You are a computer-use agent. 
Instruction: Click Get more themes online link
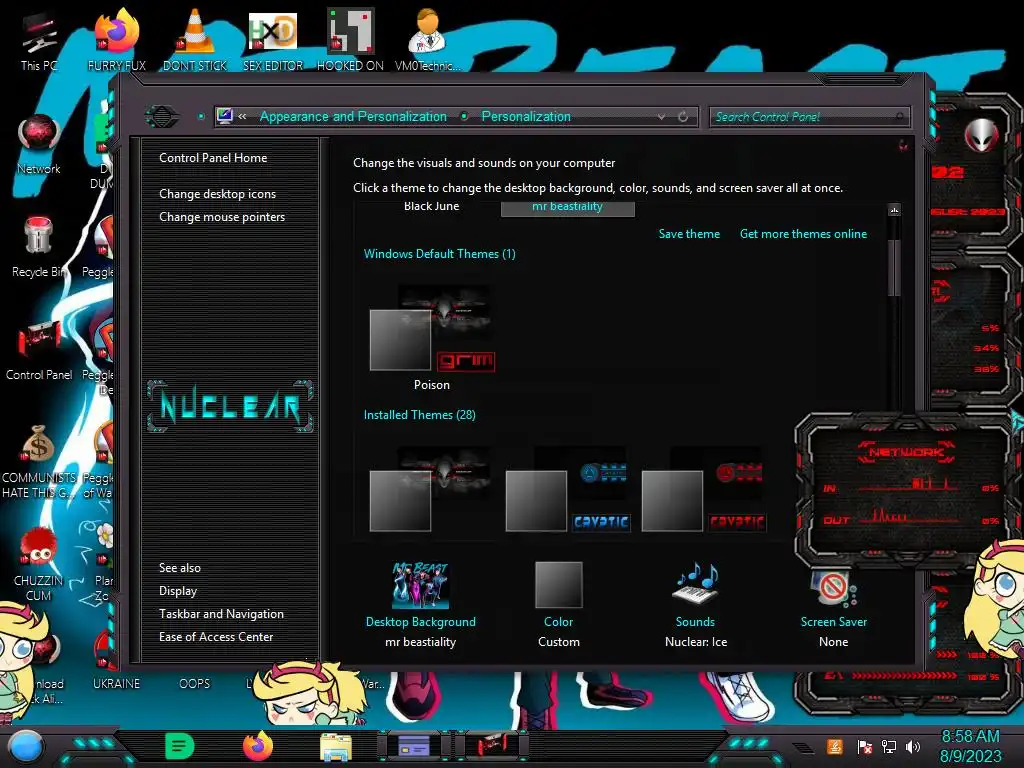click(803, 234)
